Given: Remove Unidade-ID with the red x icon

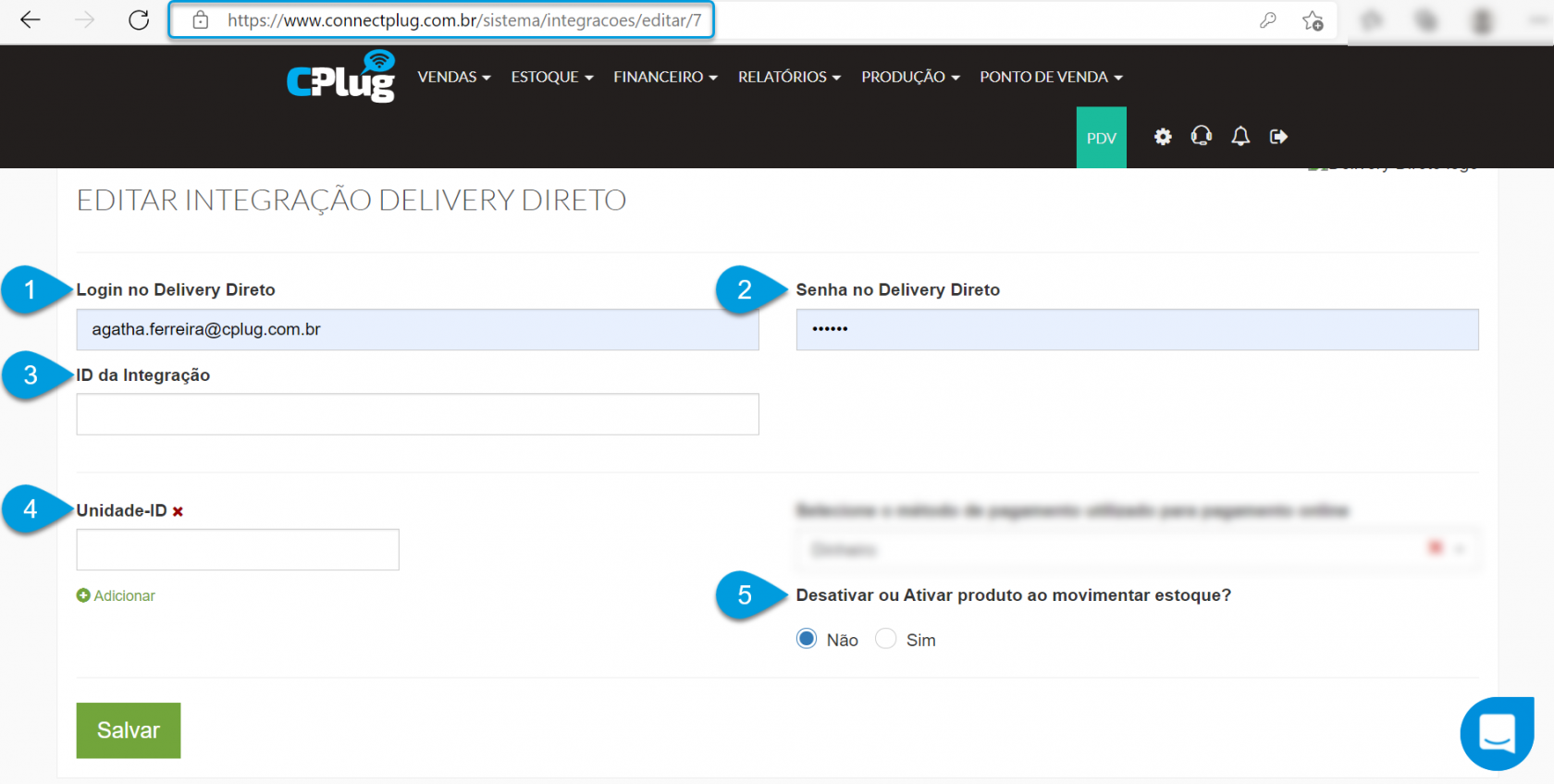Looking at the screenshot, I should pyautogui.click(x=178, y=511).
